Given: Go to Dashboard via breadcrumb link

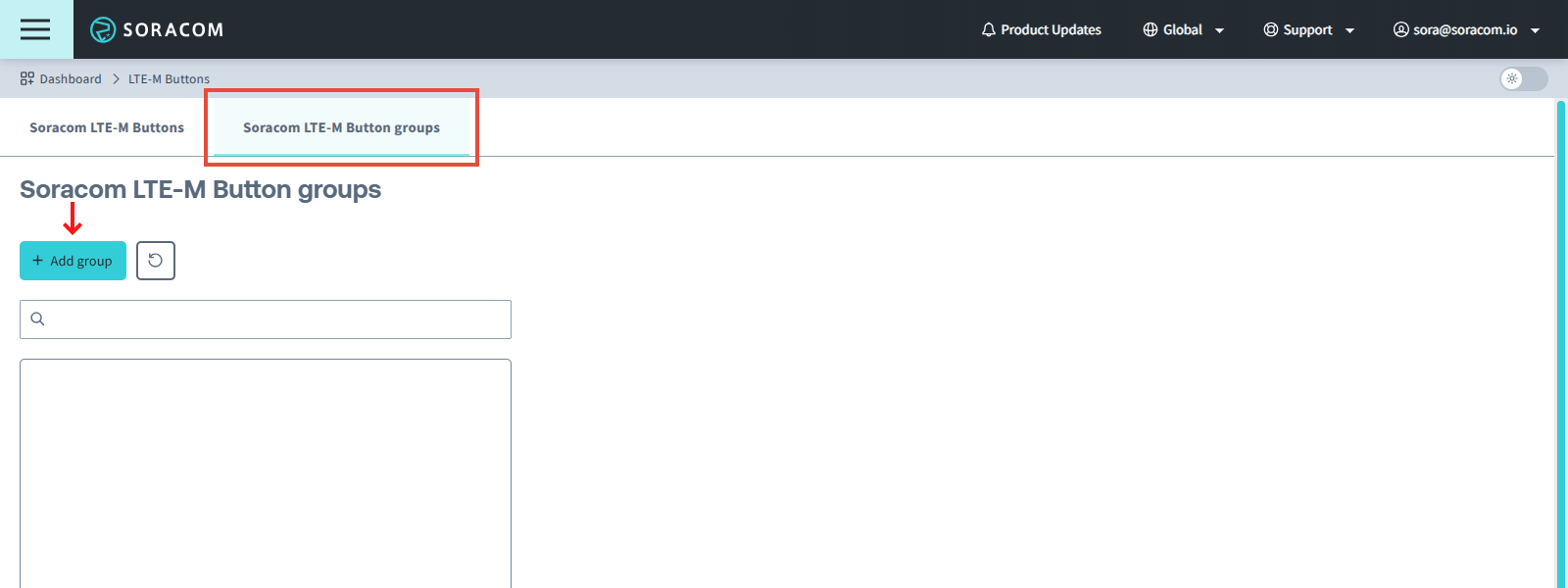Looking at the screenshot, I should (x=71, y=78).
